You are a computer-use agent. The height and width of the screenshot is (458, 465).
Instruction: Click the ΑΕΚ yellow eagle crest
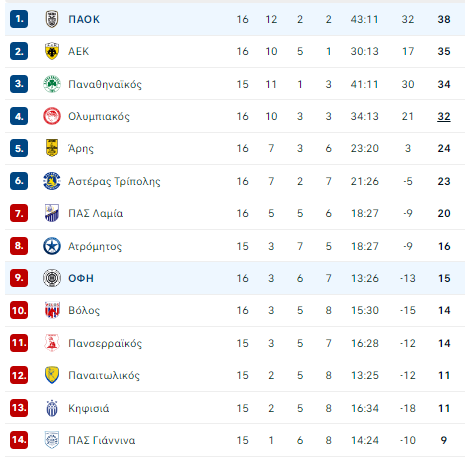[x=52, y=51]
